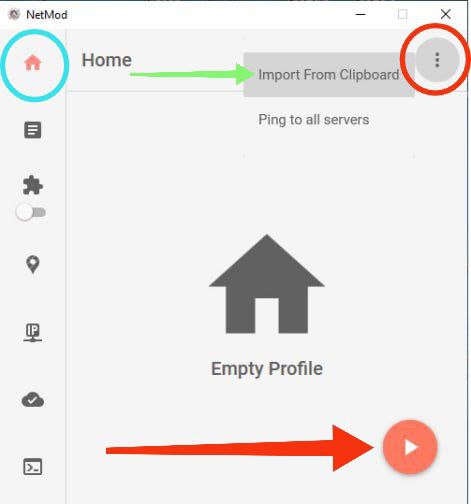Choose Ping to all servers option
The height and width of the screenshot is (504, 471).
[314, 120]
